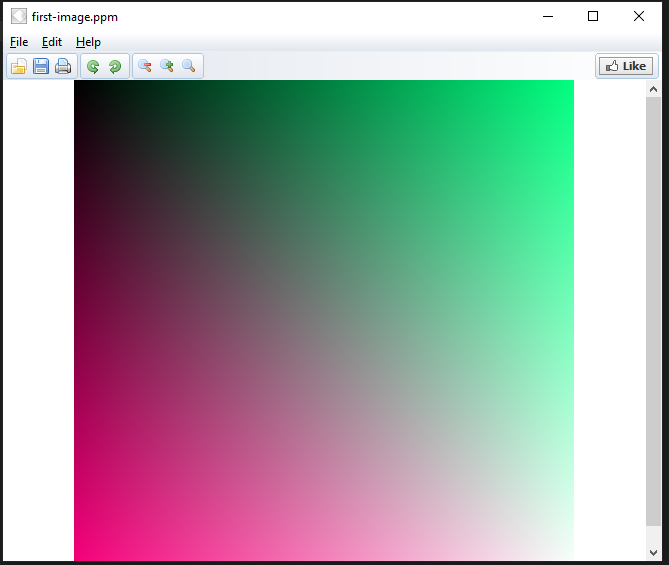Click the scrollbar up arrow

(x=654, y=89)
